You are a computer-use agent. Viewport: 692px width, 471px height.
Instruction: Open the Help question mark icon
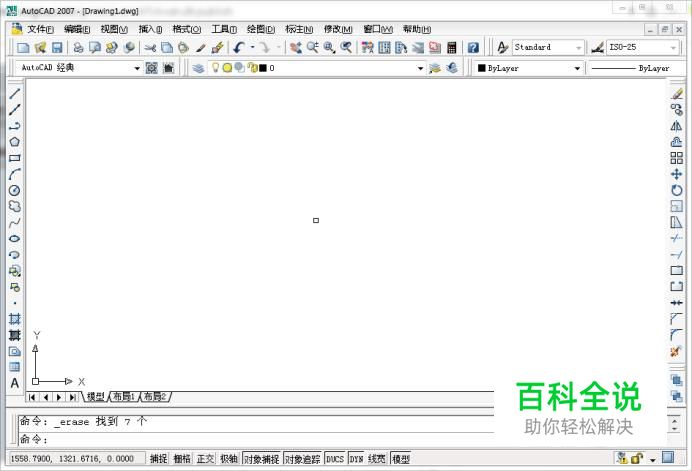tap(473, 47)
